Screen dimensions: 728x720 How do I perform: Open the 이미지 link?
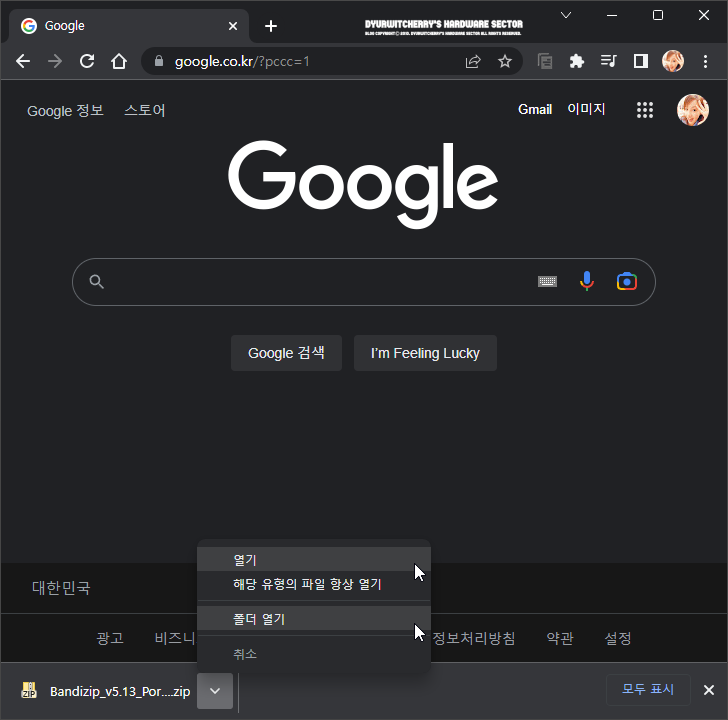point(586,109)
